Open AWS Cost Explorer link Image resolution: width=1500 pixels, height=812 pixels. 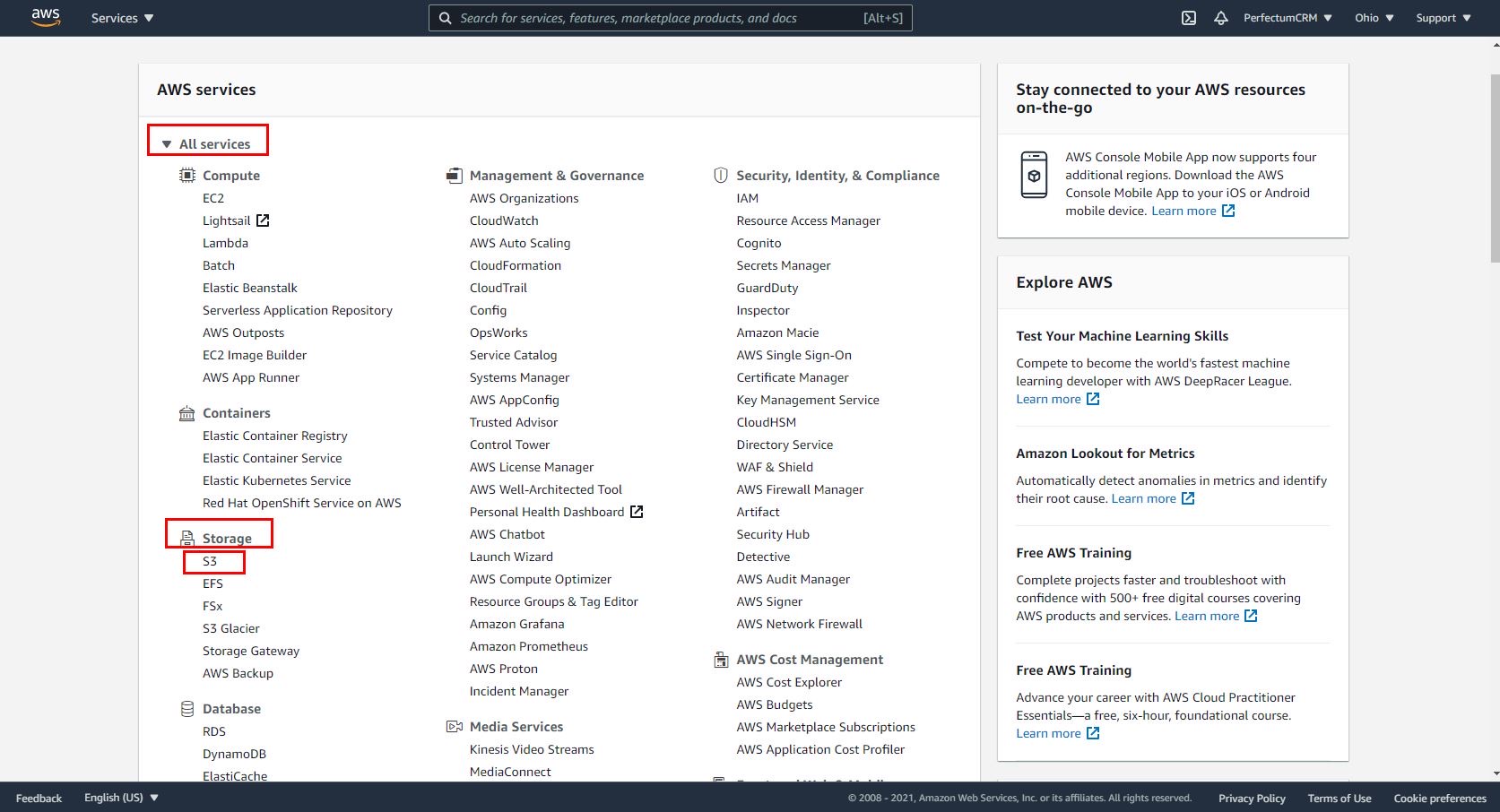point(789,682)
